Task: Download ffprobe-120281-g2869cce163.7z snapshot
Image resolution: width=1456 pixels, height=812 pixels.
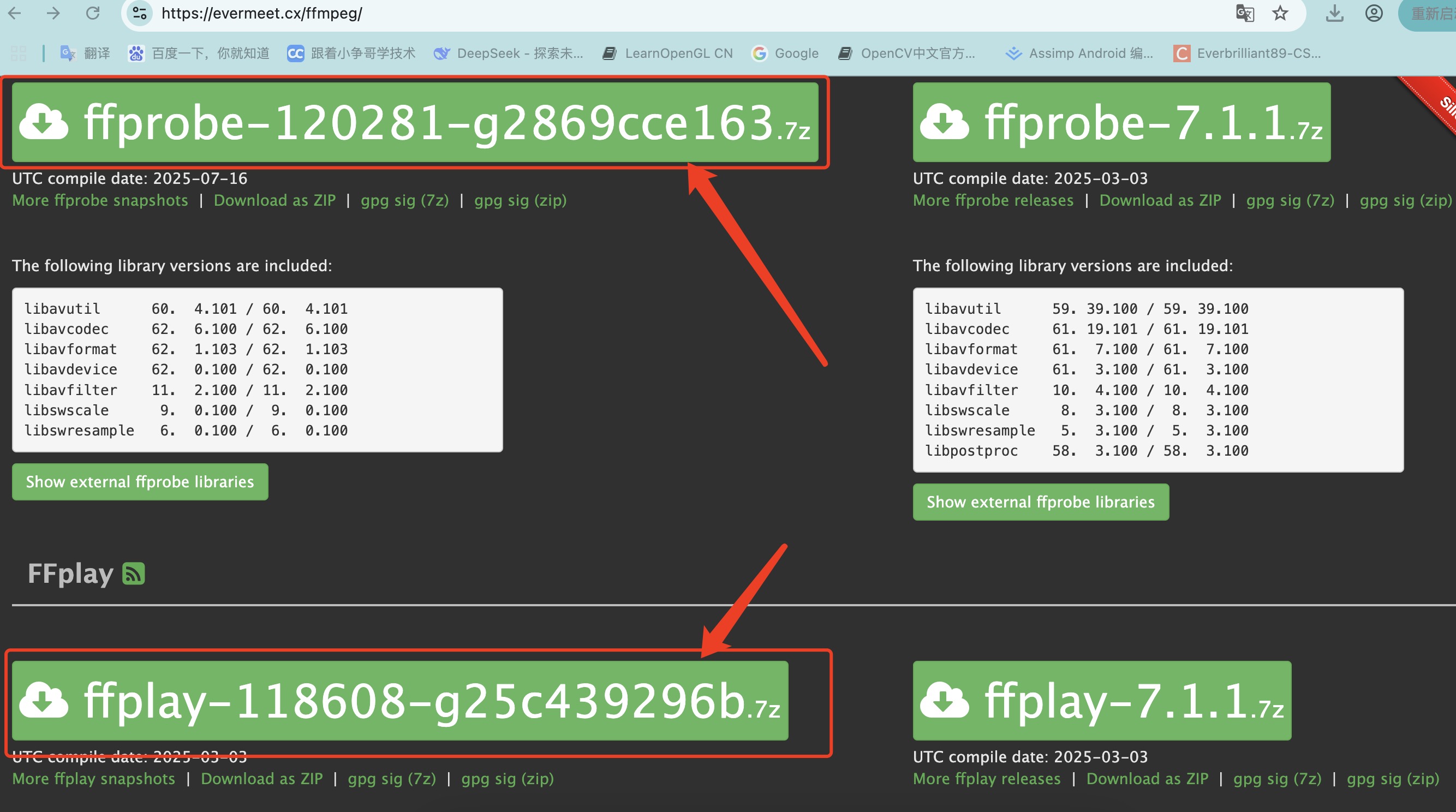Action: pyautogui.click(x=415, y=122)
